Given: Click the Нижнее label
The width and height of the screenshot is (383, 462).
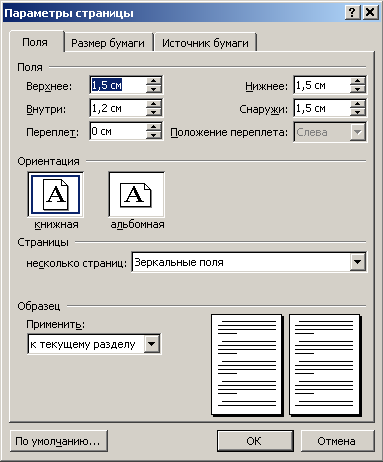Looking at the screenshot, I should pos(266,86).
